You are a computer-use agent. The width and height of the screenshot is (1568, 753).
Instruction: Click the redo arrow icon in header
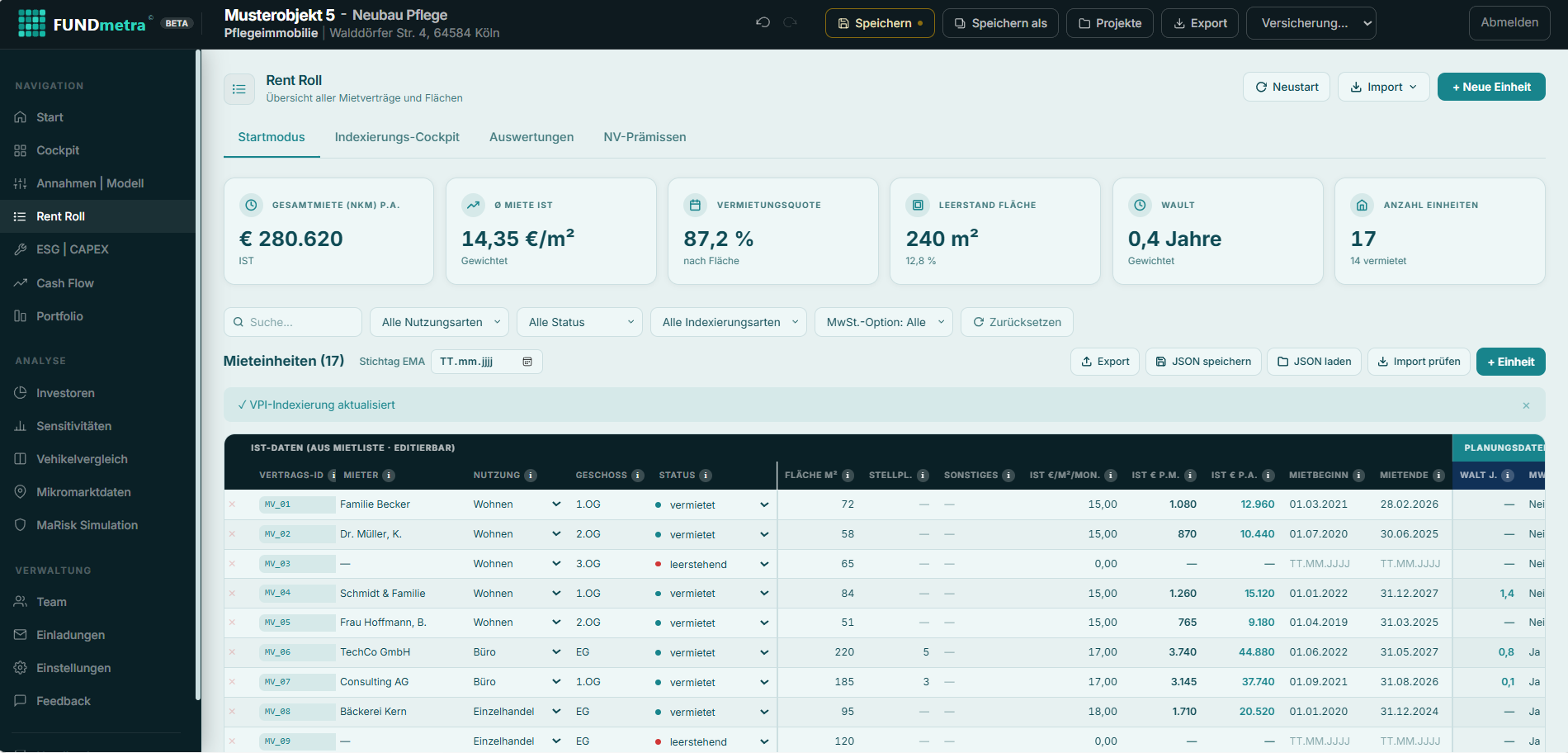(x=790, y=22)
